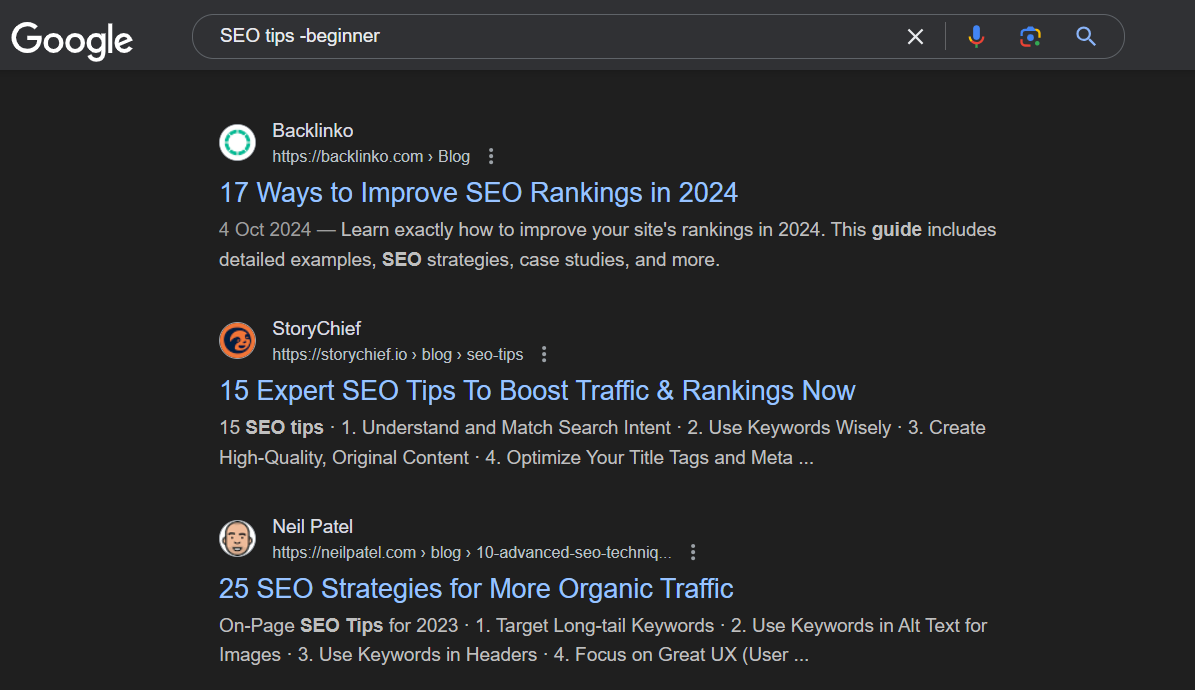Screen dimensions: 1195x690
Task: Click the Google logo
Action: pos(72,40)
